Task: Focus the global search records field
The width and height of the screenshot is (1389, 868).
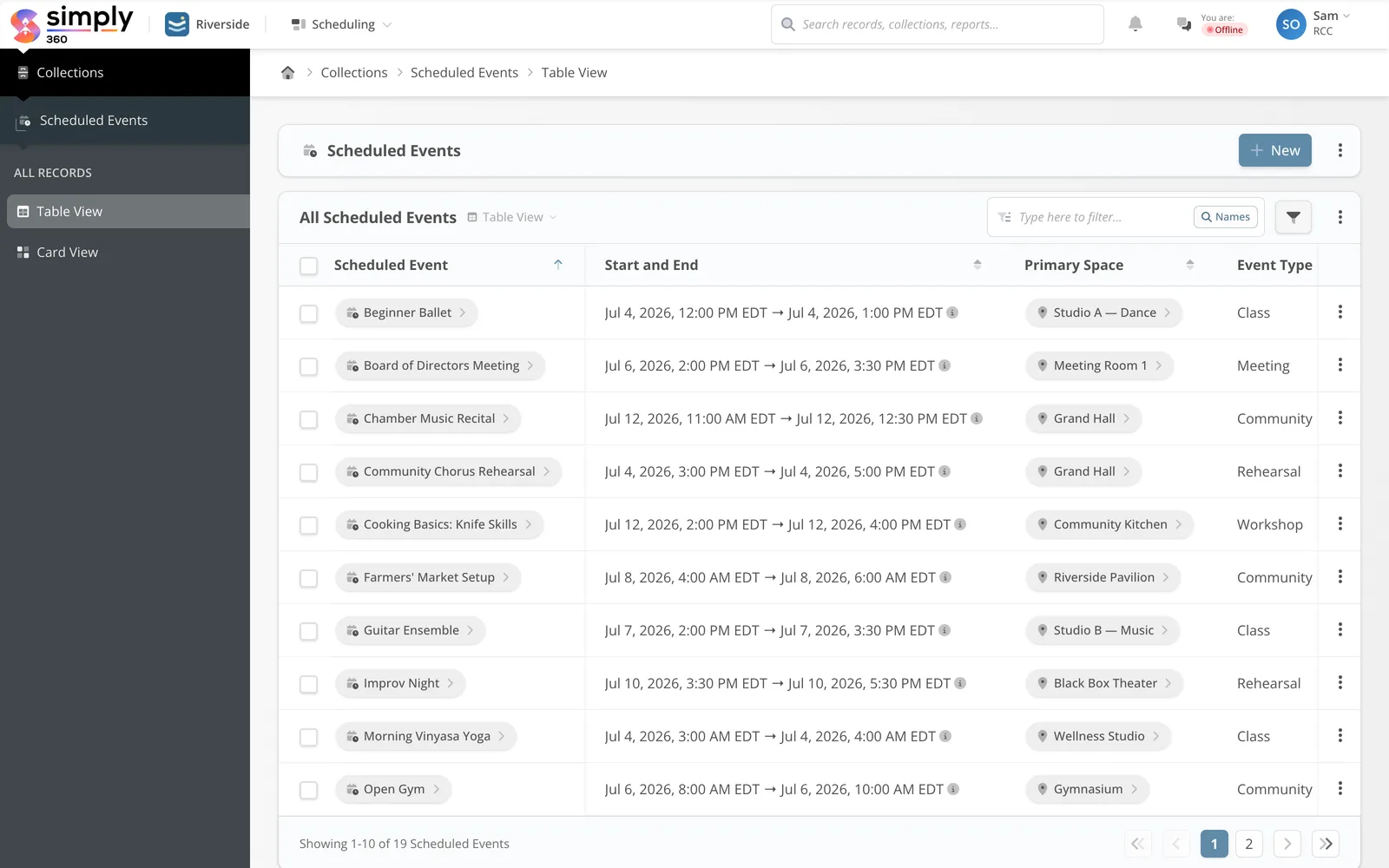Action: (x=938, y=24)
